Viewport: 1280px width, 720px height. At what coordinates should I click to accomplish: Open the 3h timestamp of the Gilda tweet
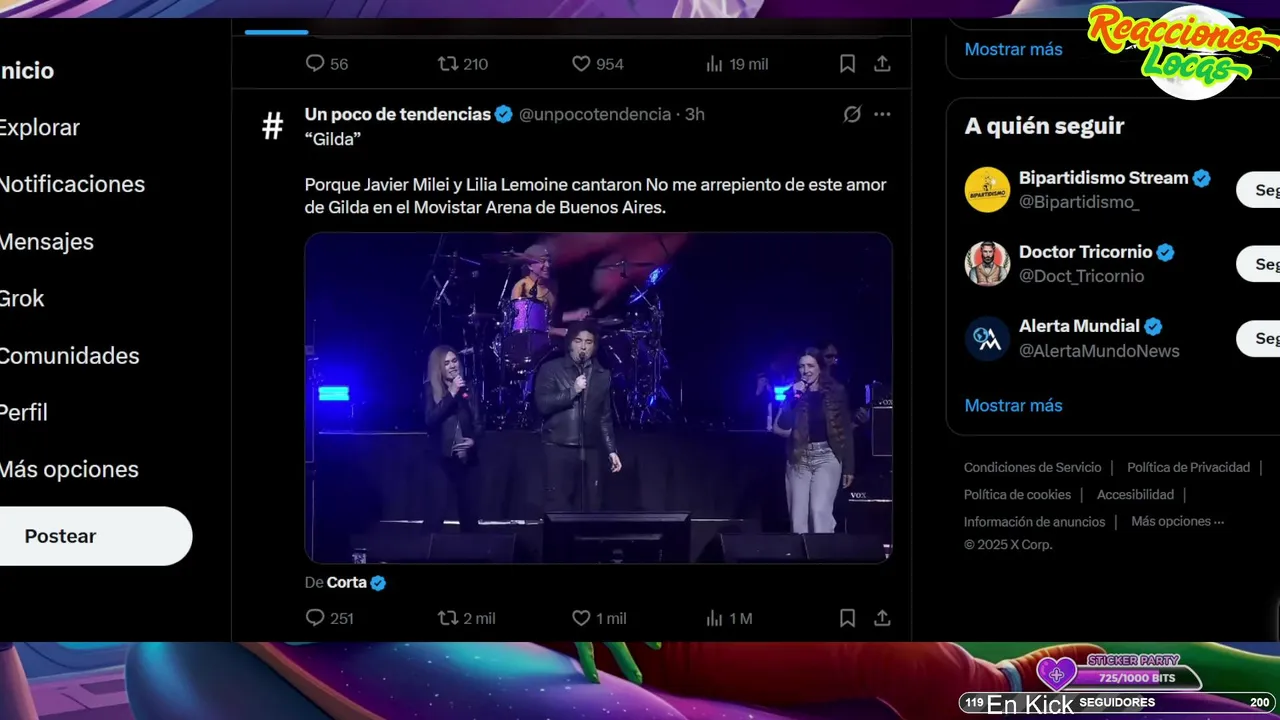click(x=695, y=114)
